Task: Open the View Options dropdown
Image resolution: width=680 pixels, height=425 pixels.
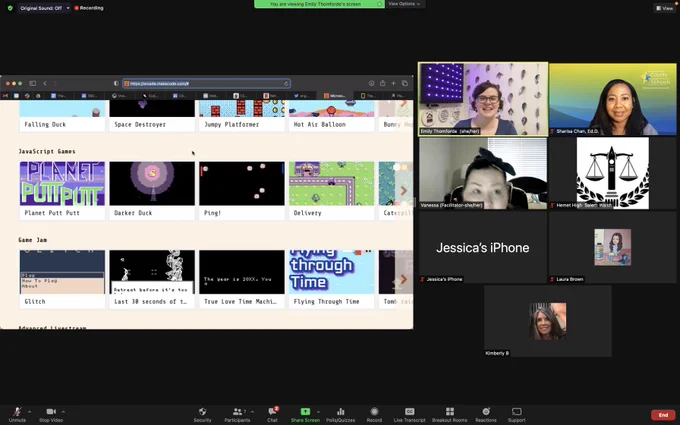Action: 404,4
